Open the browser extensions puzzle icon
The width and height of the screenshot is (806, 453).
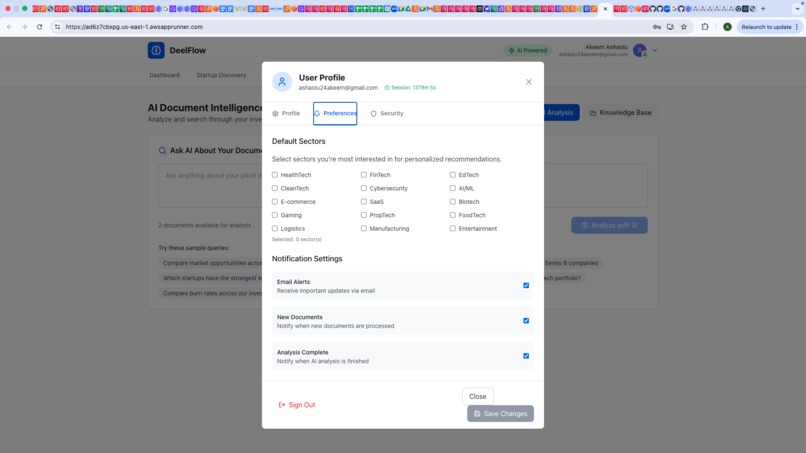click(x=705, y=27)
